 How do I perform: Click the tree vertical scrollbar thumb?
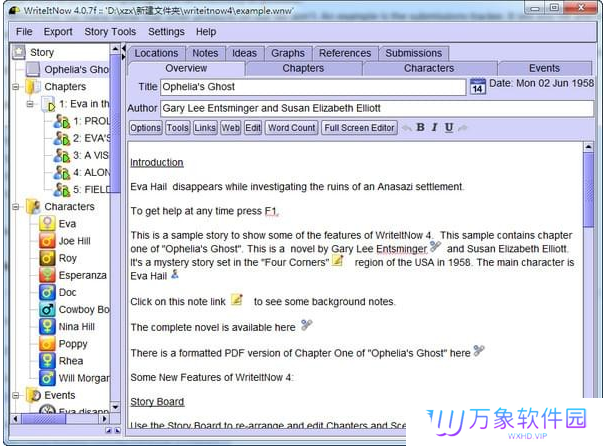[115, 123]
